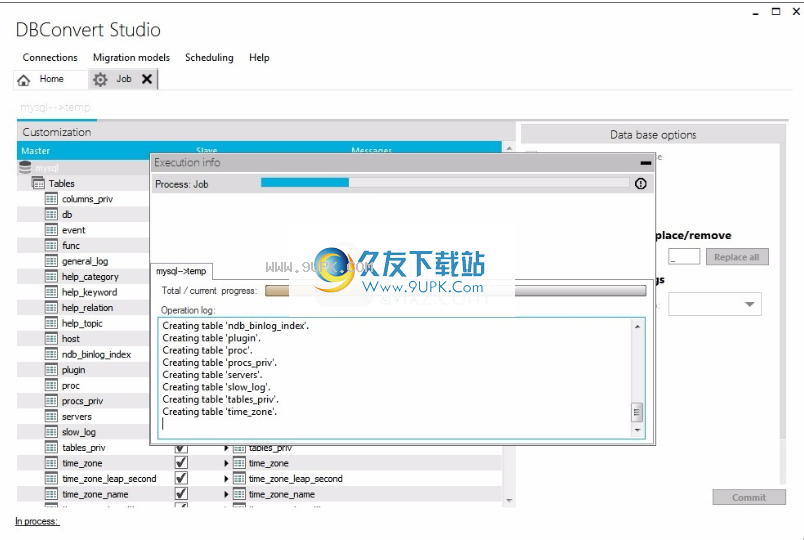Click slave time_zone table icon
The height and width of the screenshot is (540, 804).
coord(239,463)
